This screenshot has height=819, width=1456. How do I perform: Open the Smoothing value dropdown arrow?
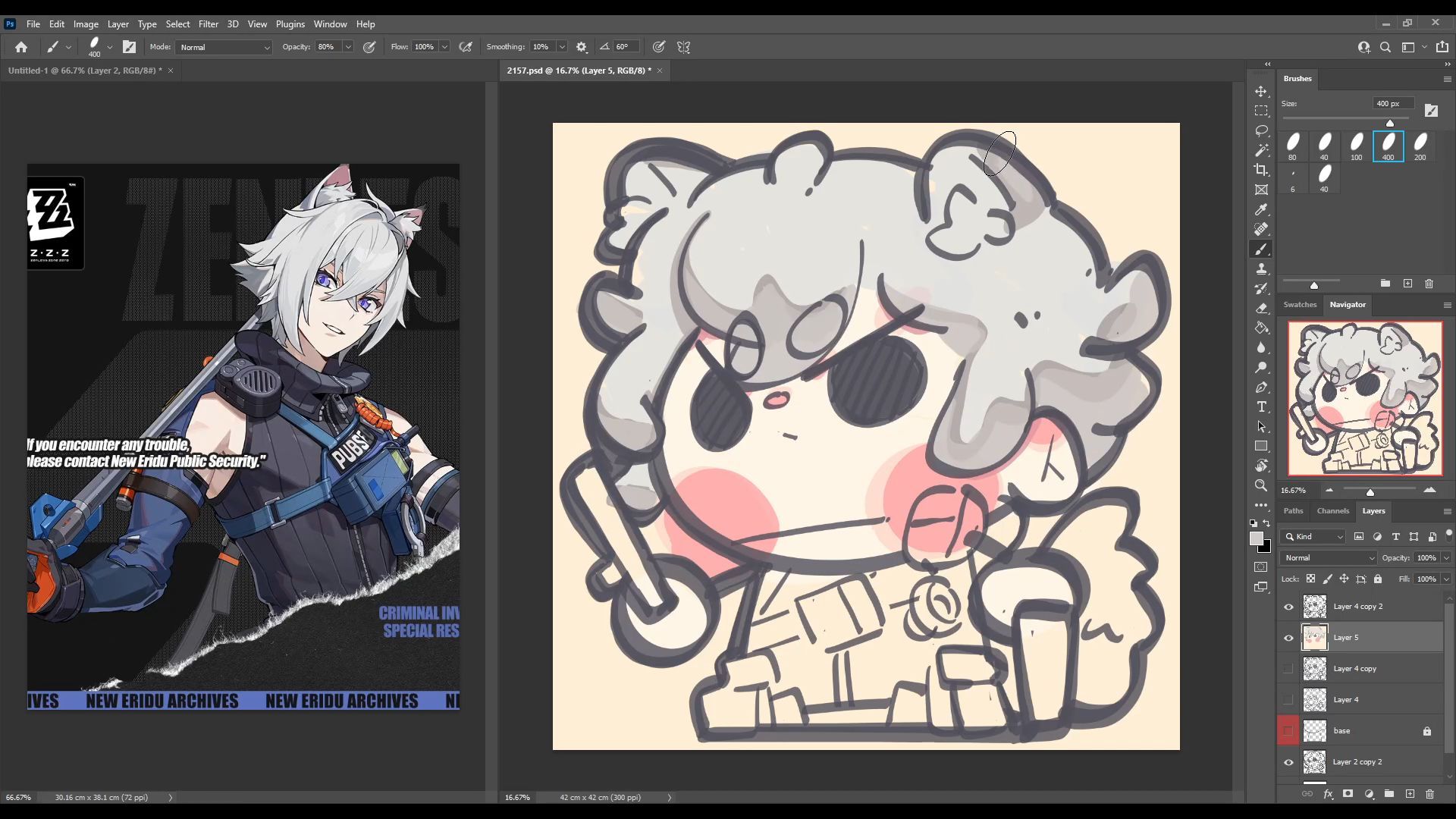click(x=562, y=47)
